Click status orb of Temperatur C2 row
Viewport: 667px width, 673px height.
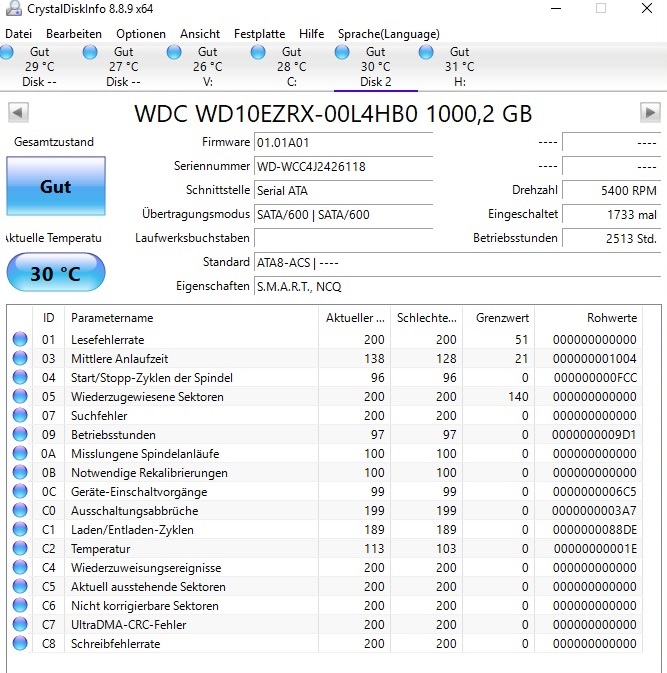(x=20, y=549)
